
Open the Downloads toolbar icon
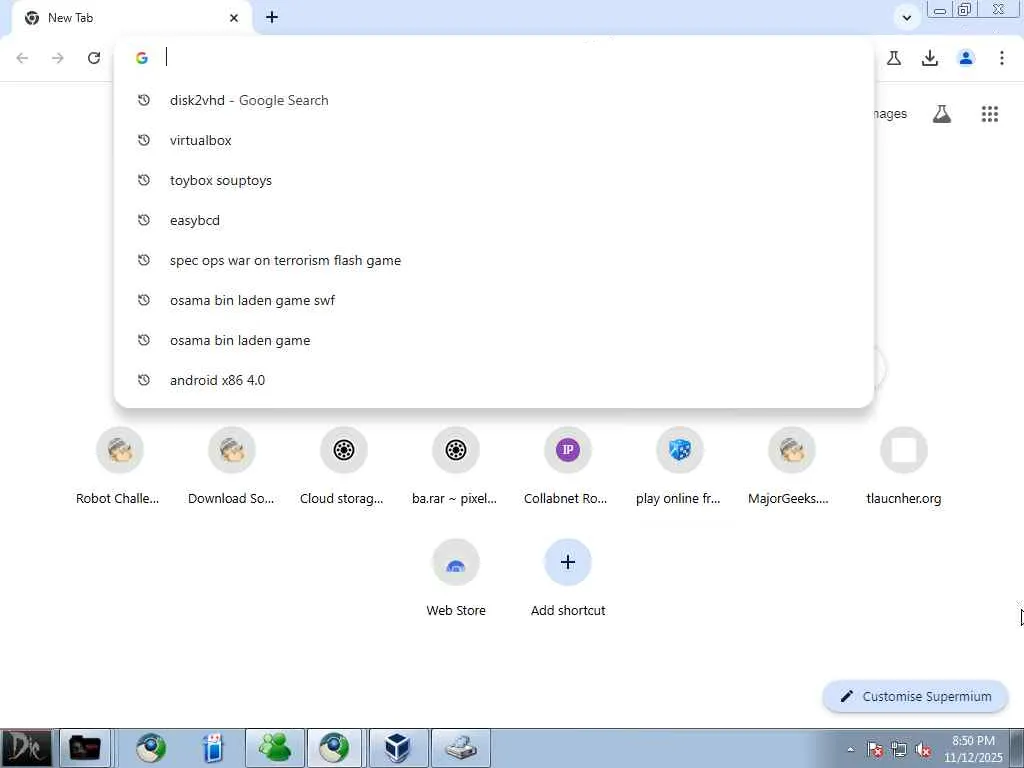click(x=930, y=58)
